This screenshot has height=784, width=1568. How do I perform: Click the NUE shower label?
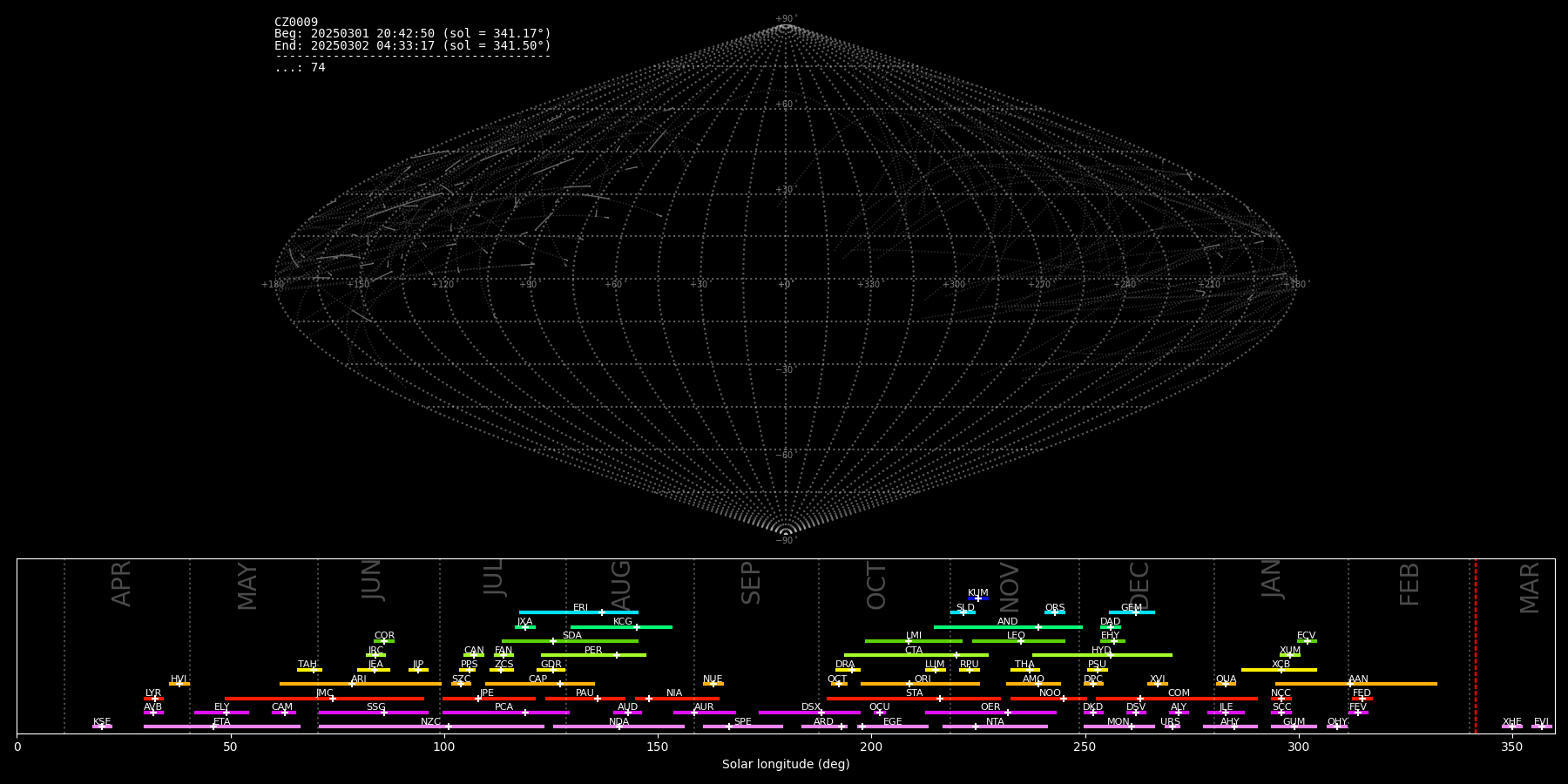pos(713,679)
